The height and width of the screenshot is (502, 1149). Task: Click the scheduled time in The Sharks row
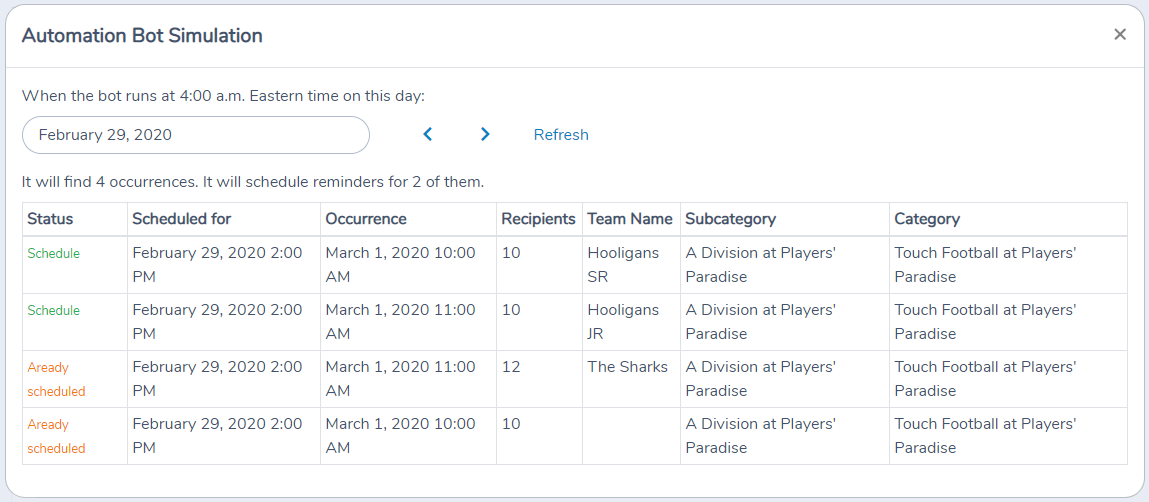(x=217, y=379)
